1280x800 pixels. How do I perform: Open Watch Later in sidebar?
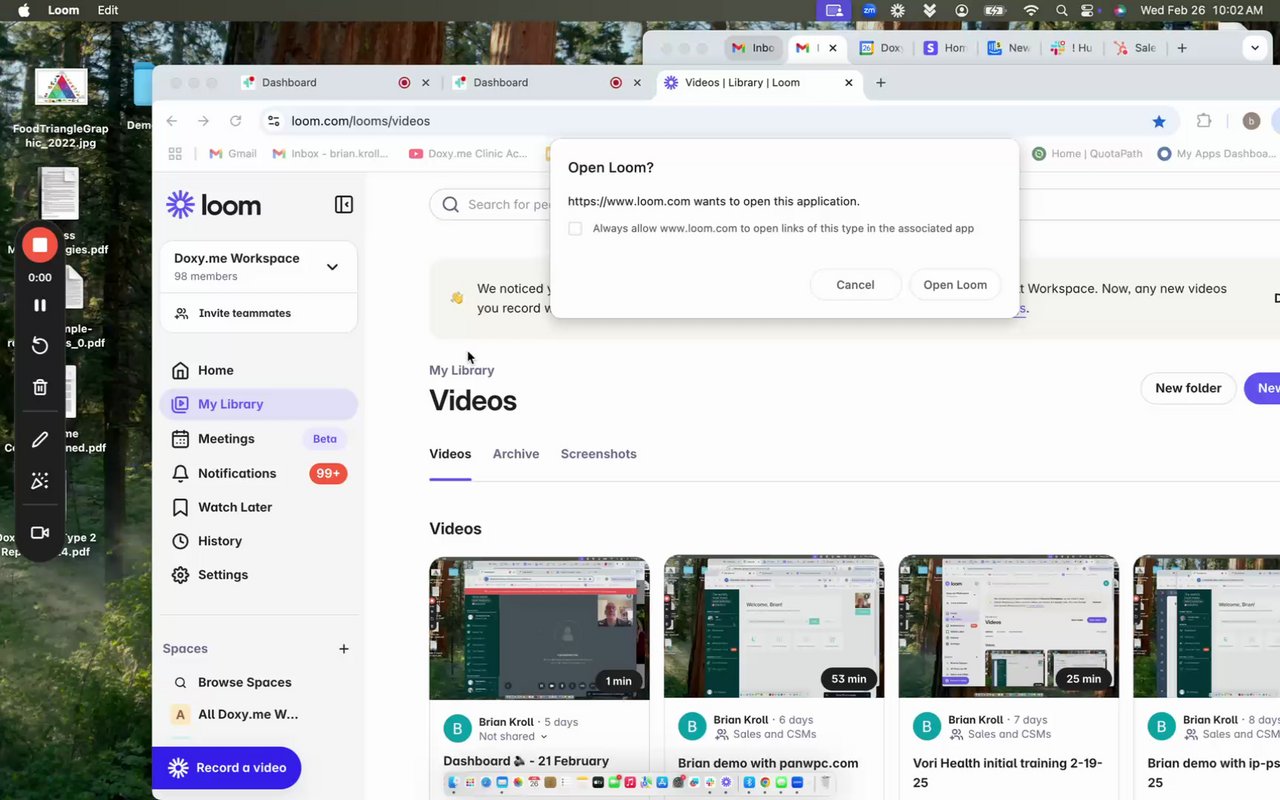pyautogui.click(x=258, y=507)
